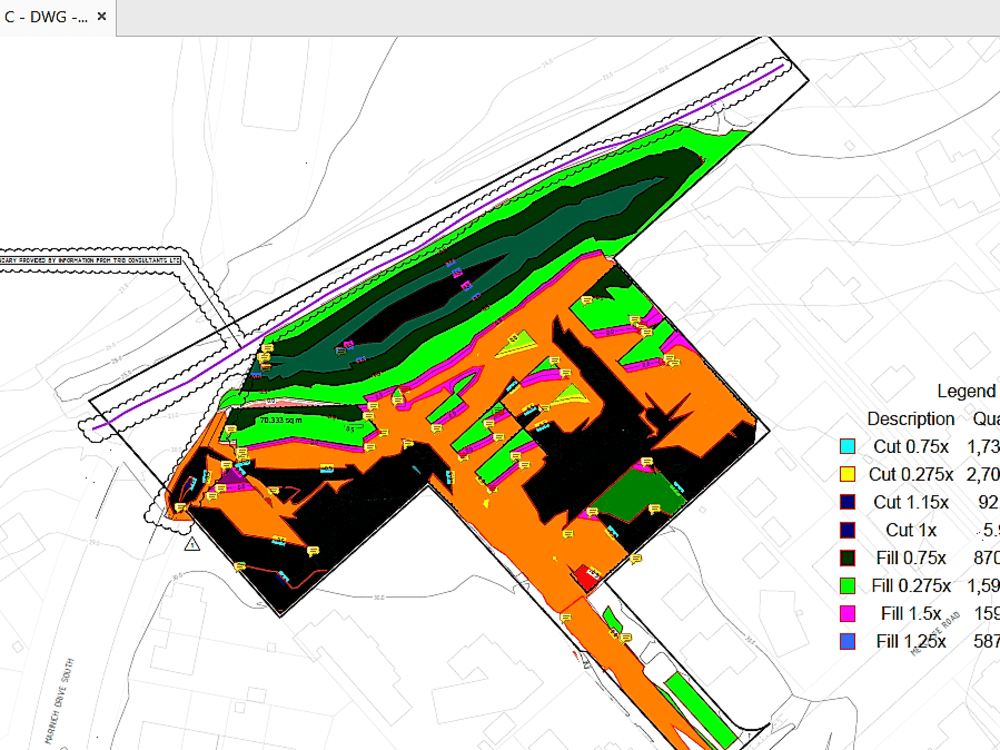Image resolution: width=1000 pixels, height=750 pixels.
Task: Click the 'Description' column header
Action: click(911, 419)
